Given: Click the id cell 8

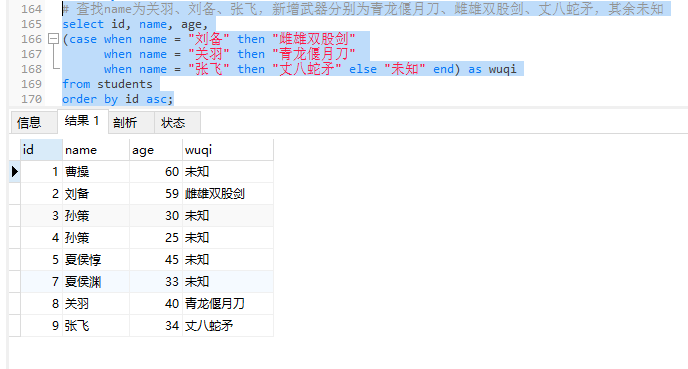Looking at the screenshot, I should (x=41, y=303).
